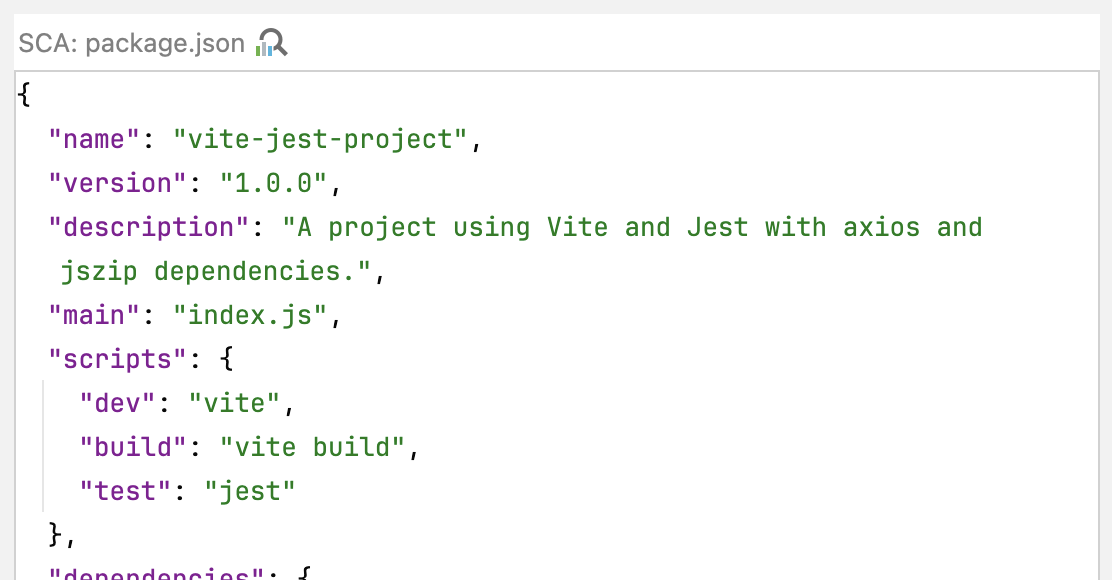Click the "scripts" key
This screenshot has height=580, width=1112.
[118, 359]
